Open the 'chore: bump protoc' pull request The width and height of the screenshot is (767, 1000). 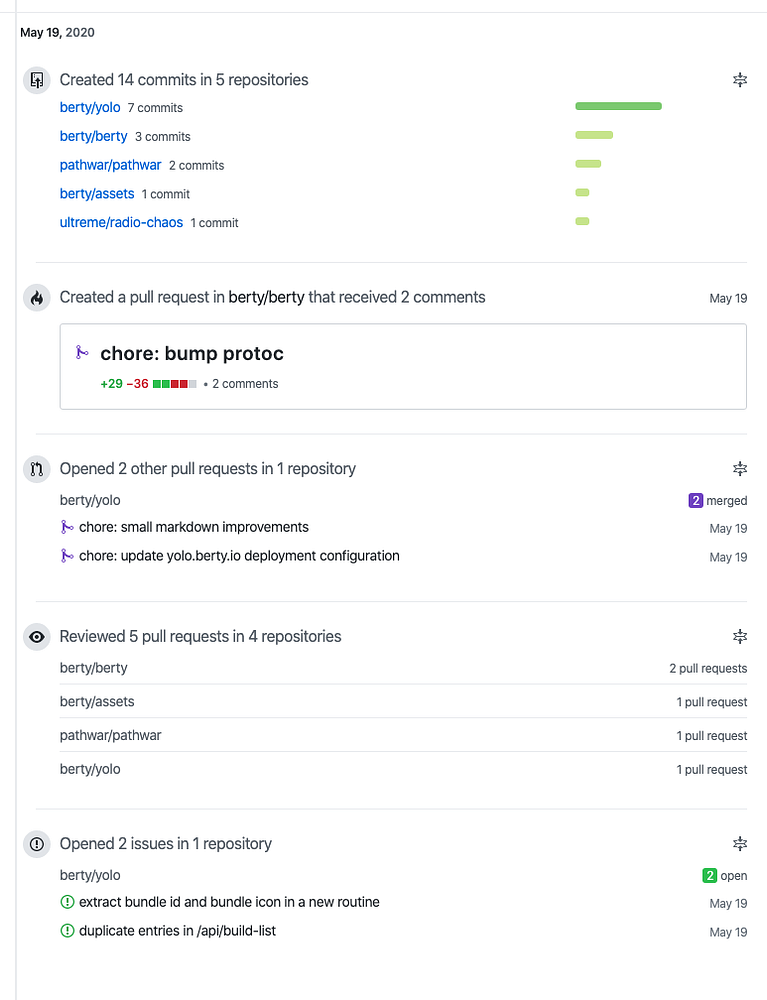[192, 353]
